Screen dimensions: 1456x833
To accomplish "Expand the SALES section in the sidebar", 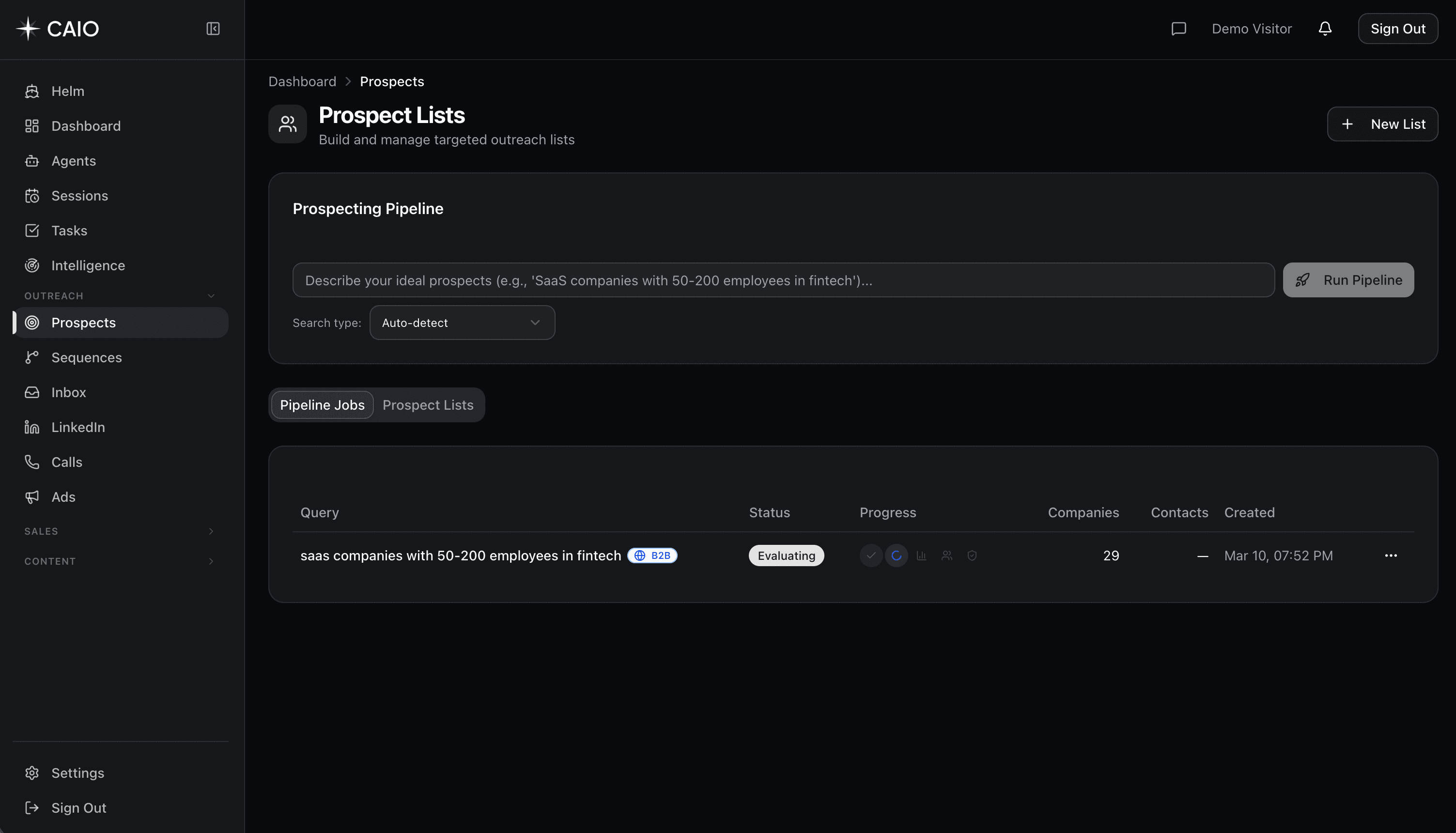I will tap(211, 531).
